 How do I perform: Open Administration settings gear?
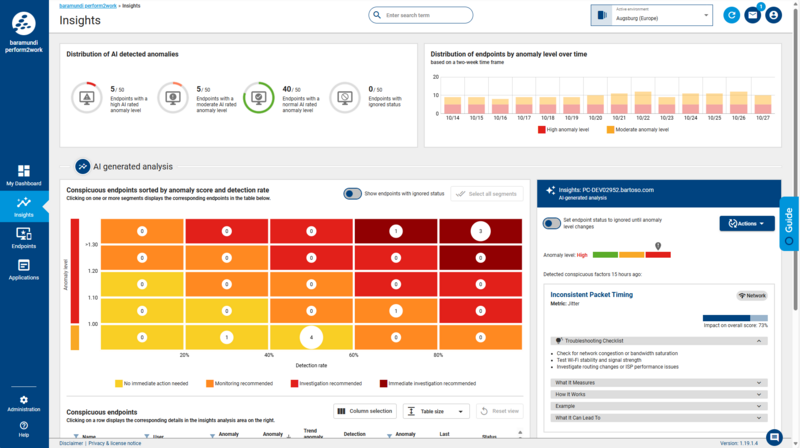(x=24, y=403)
